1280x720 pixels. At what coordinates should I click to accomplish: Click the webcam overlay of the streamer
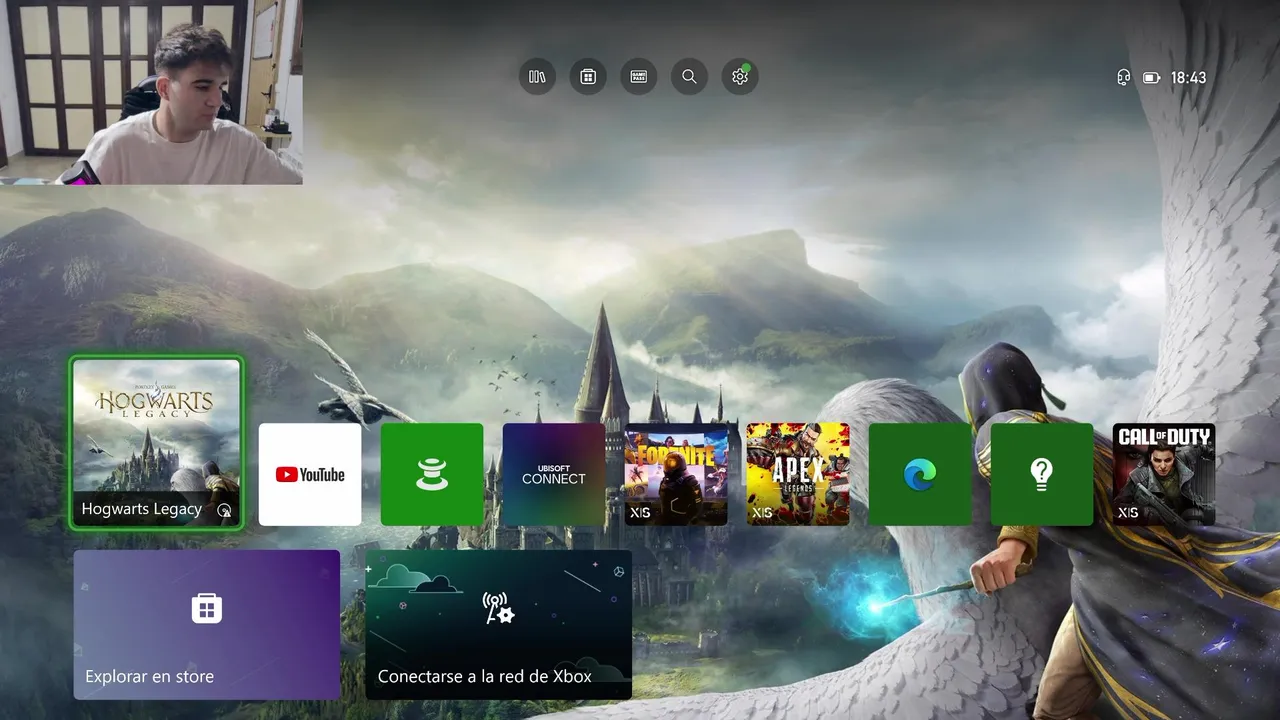pos(151,92)
